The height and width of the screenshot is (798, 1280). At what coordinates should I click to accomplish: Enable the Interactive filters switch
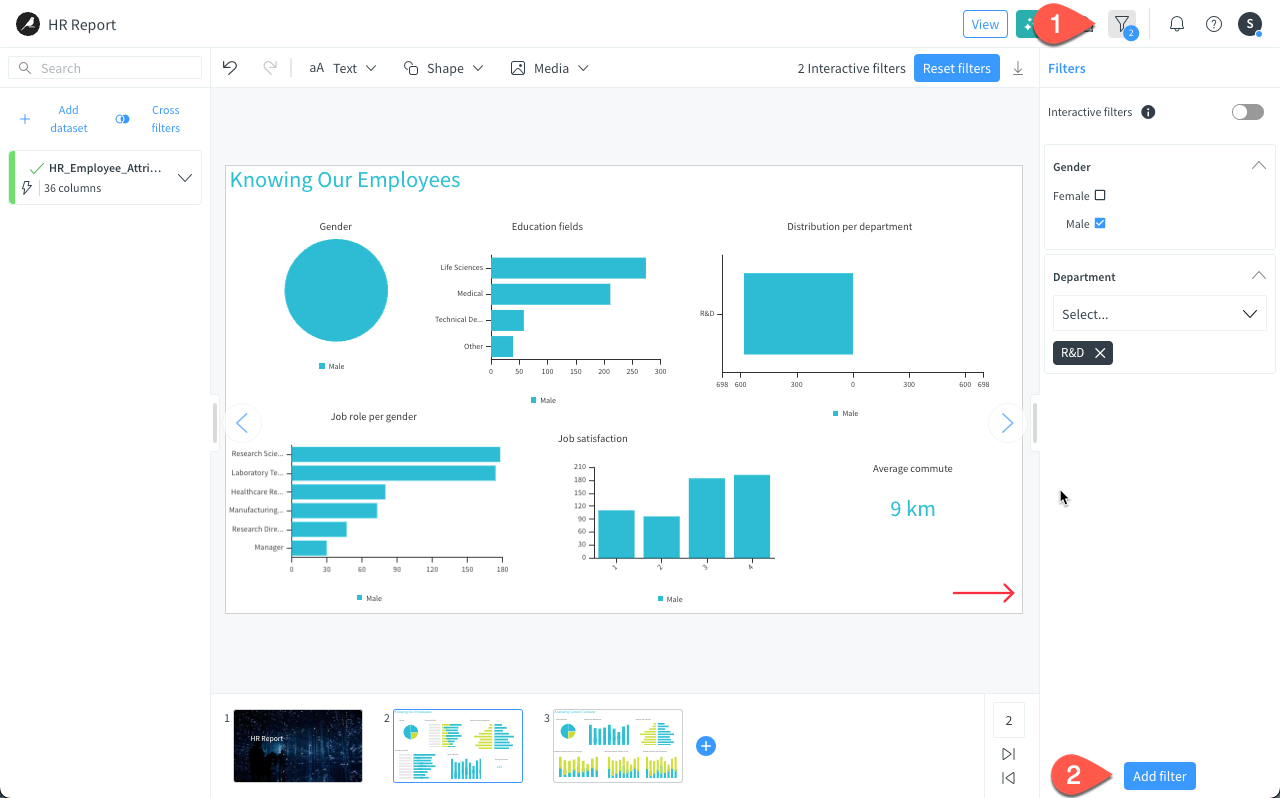tap(1247, 112)
